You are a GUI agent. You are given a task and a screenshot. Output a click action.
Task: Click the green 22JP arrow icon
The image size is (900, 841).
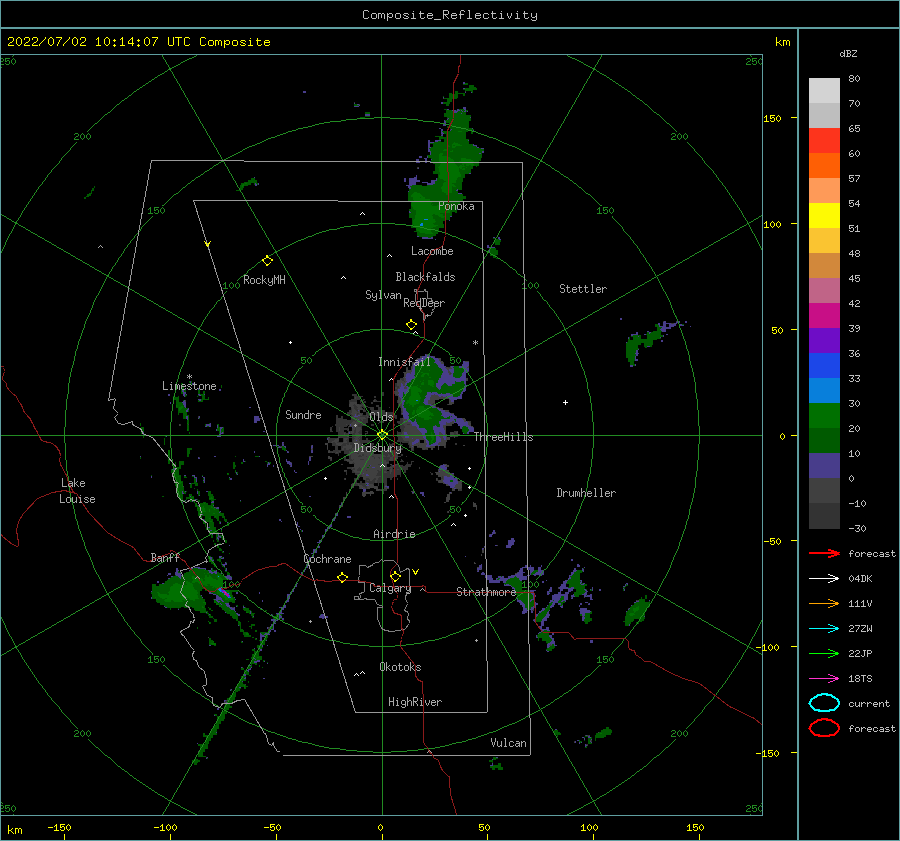(824, 653)
